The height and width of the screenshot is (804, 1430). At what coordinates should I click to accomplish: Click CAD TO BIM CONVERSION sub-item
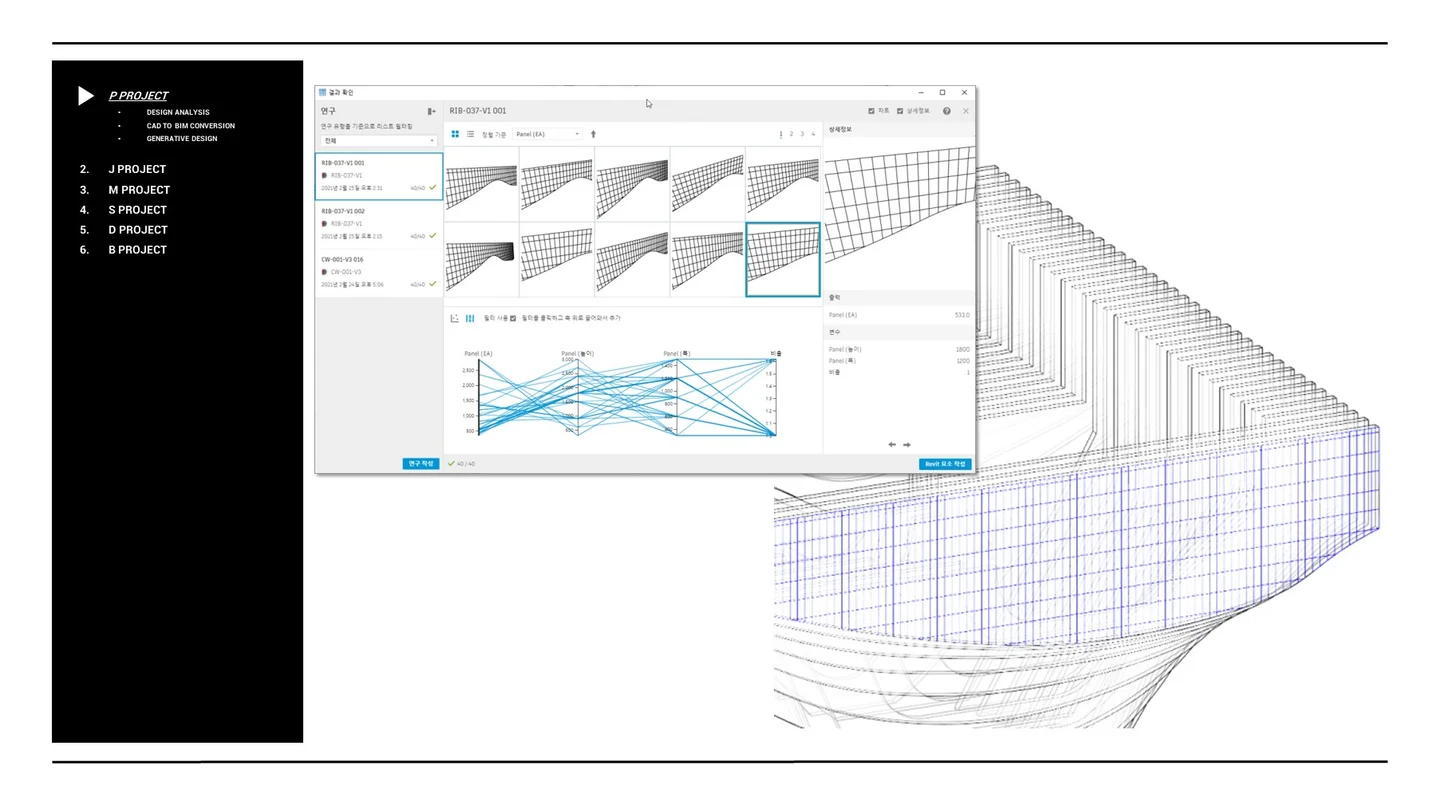[191, 126]
